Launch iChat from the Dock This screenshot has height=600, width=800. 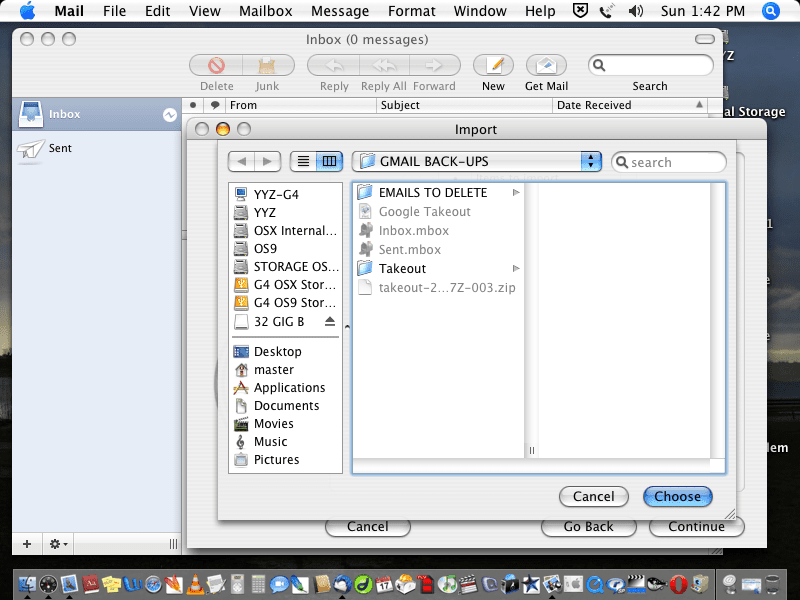click(x=279, y=584)
